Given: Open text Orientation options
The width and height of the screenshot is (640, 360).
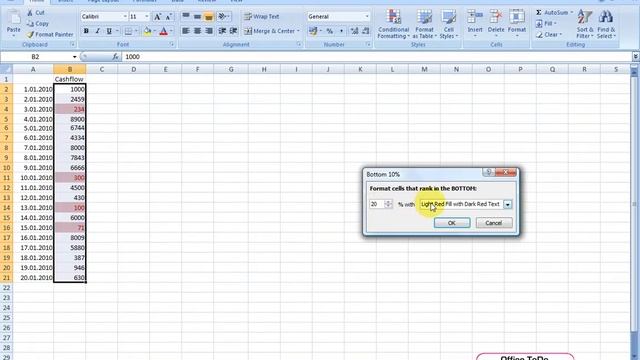Looking at the screenshot, I should (x=223, y=16).
